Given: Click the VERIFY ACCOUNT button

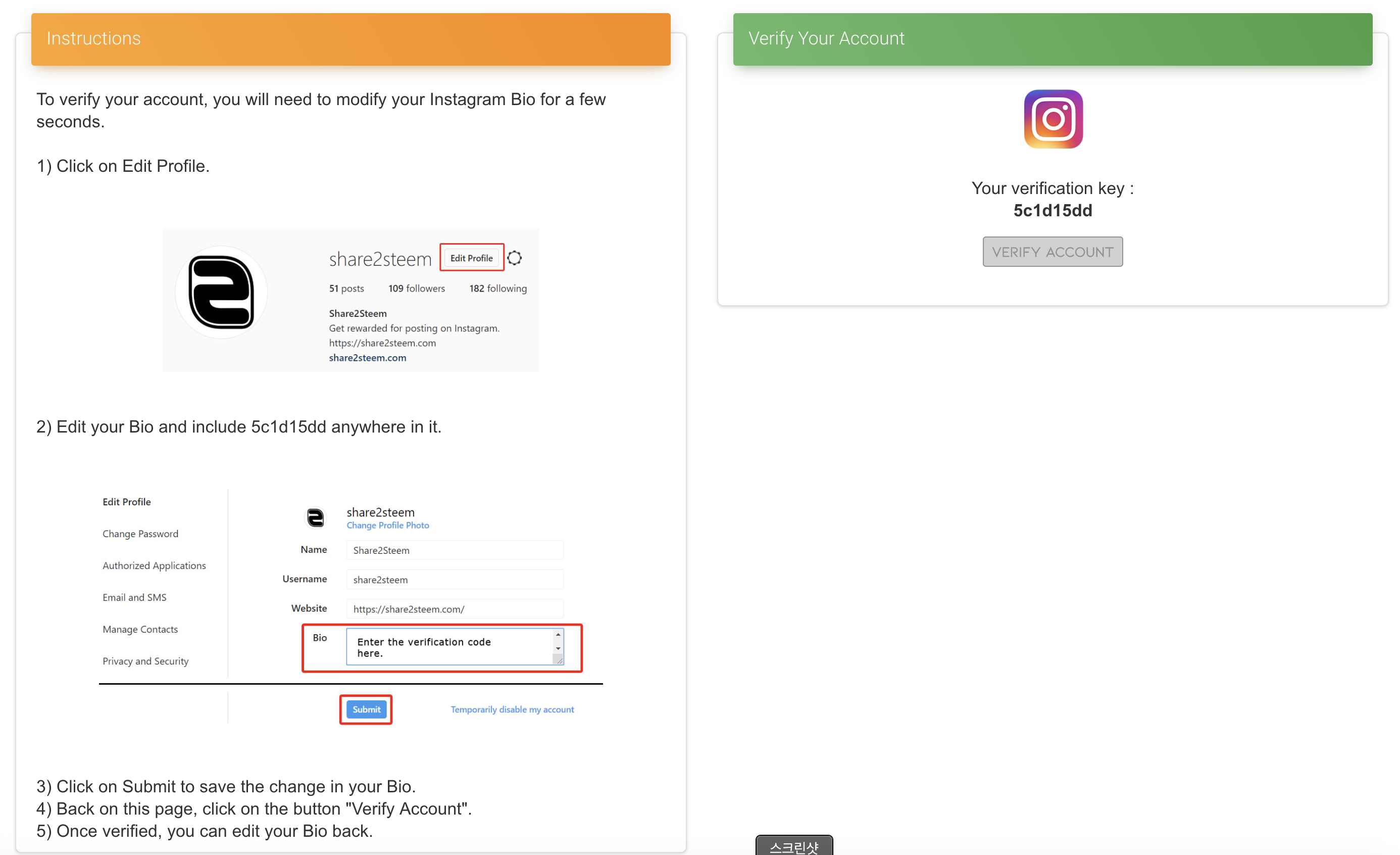Looking at the screenshot, I should [x=1053, y=252].
